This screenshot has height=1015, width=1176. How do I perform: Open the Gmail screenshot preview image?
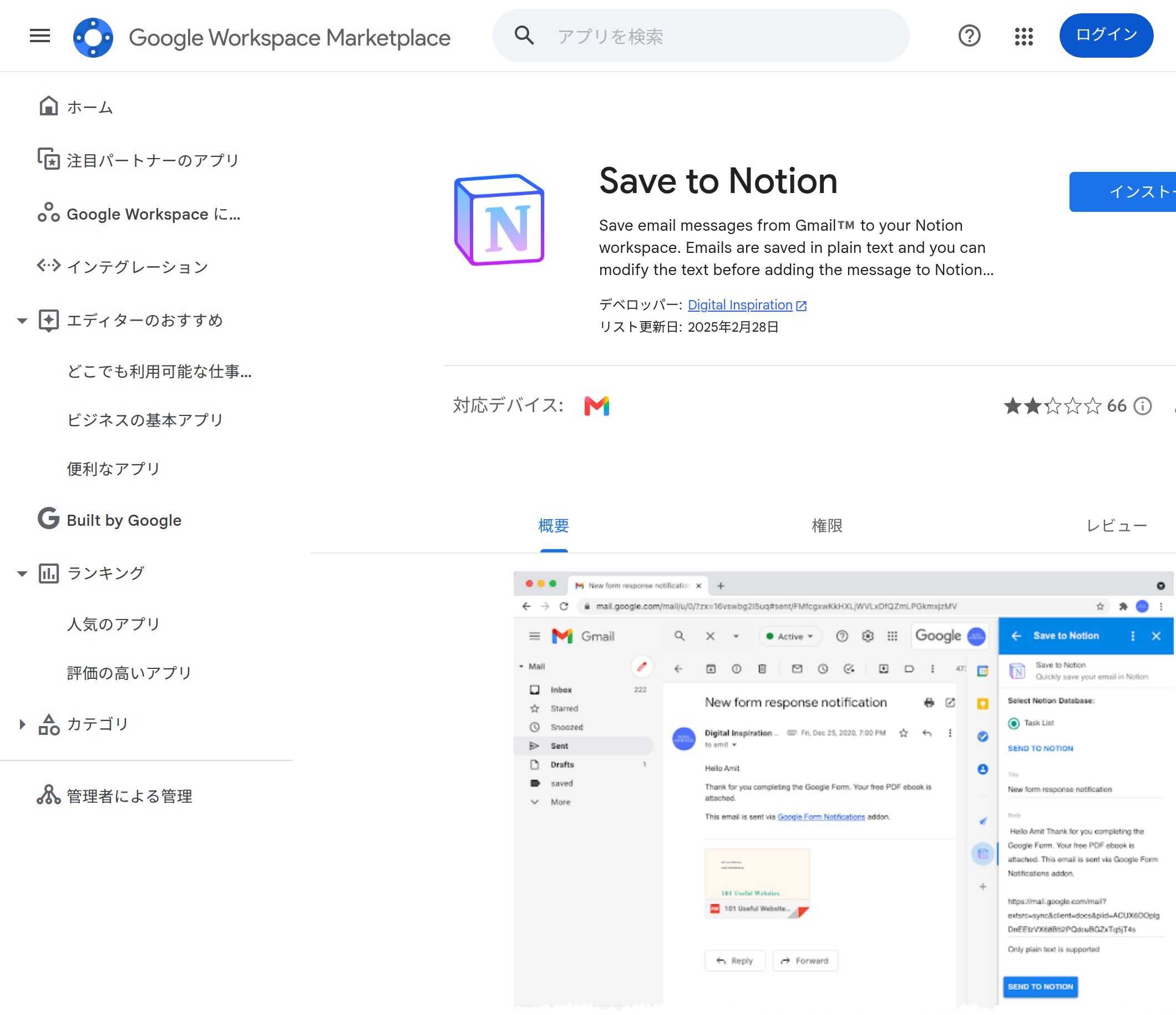tap(843, 789)
